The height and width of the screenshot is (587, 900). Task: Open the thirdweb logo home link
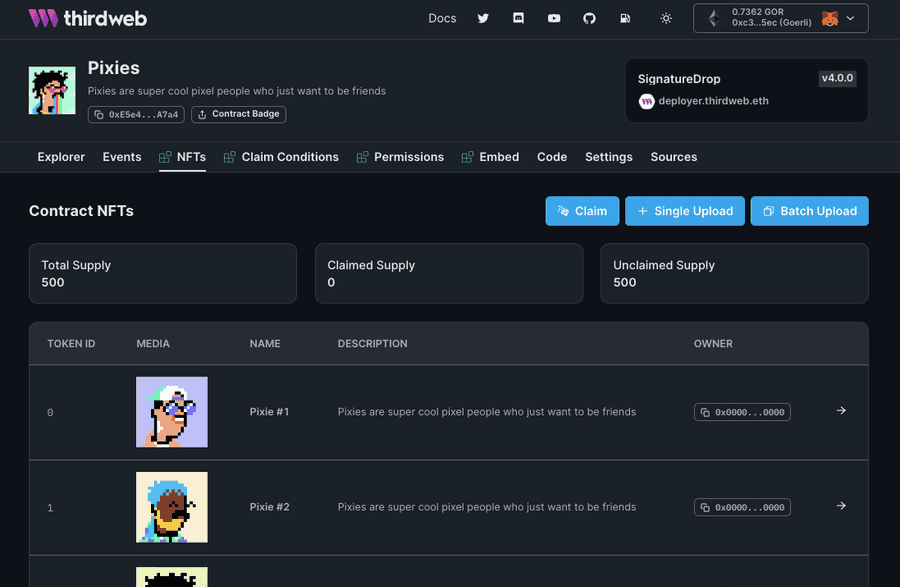pos(88,18)
